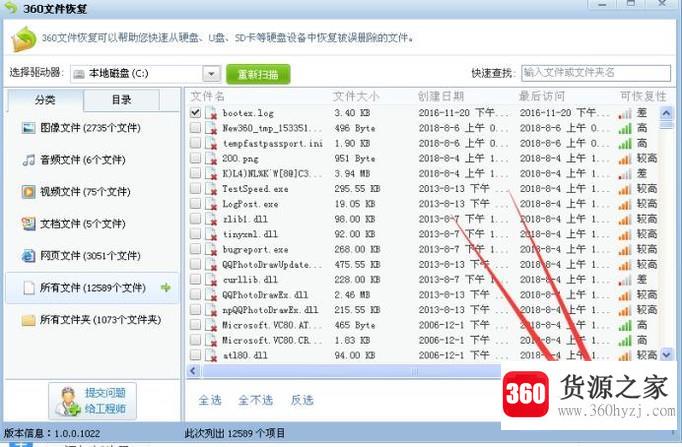Viewport: 682px width, 447px height.
Task: Select the npQQPhotoDrawEx.dll file name
Action: coord(270,310)
